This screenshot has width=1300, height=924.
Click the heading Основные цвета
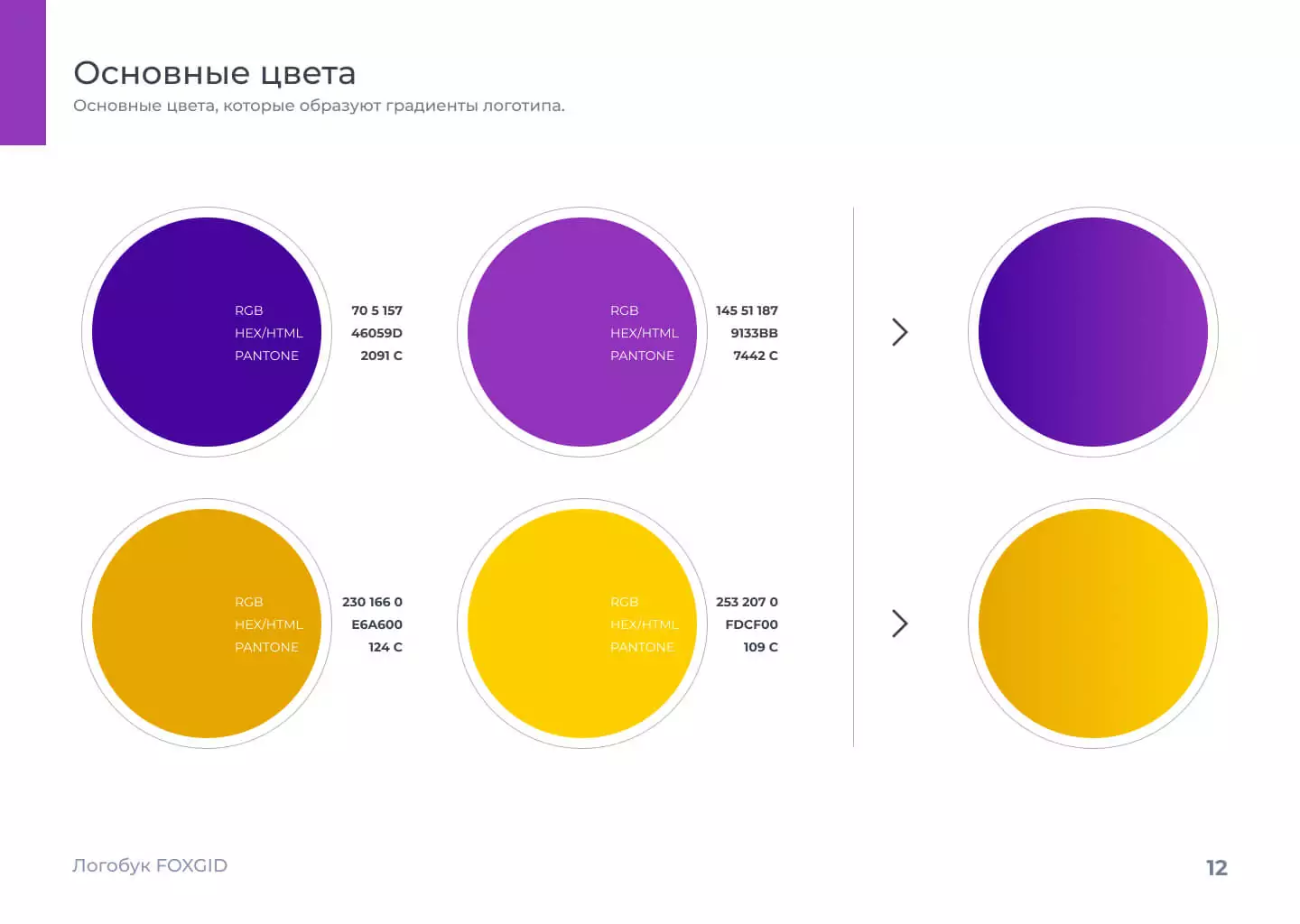(215, 73)
